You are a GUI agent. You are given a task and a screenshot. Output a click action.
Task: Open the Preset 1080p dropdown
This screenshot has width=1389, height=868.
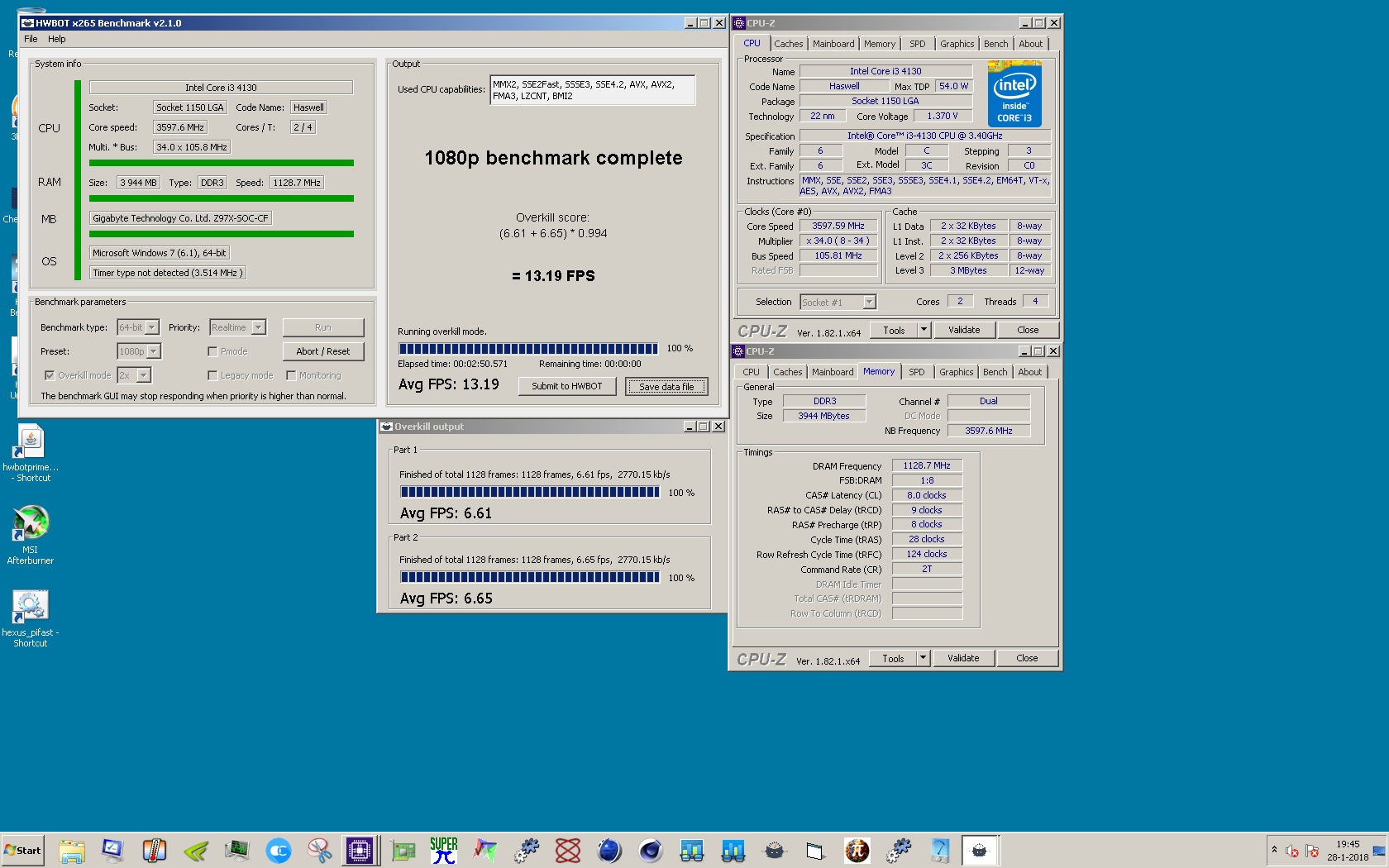tap(139, 351)
